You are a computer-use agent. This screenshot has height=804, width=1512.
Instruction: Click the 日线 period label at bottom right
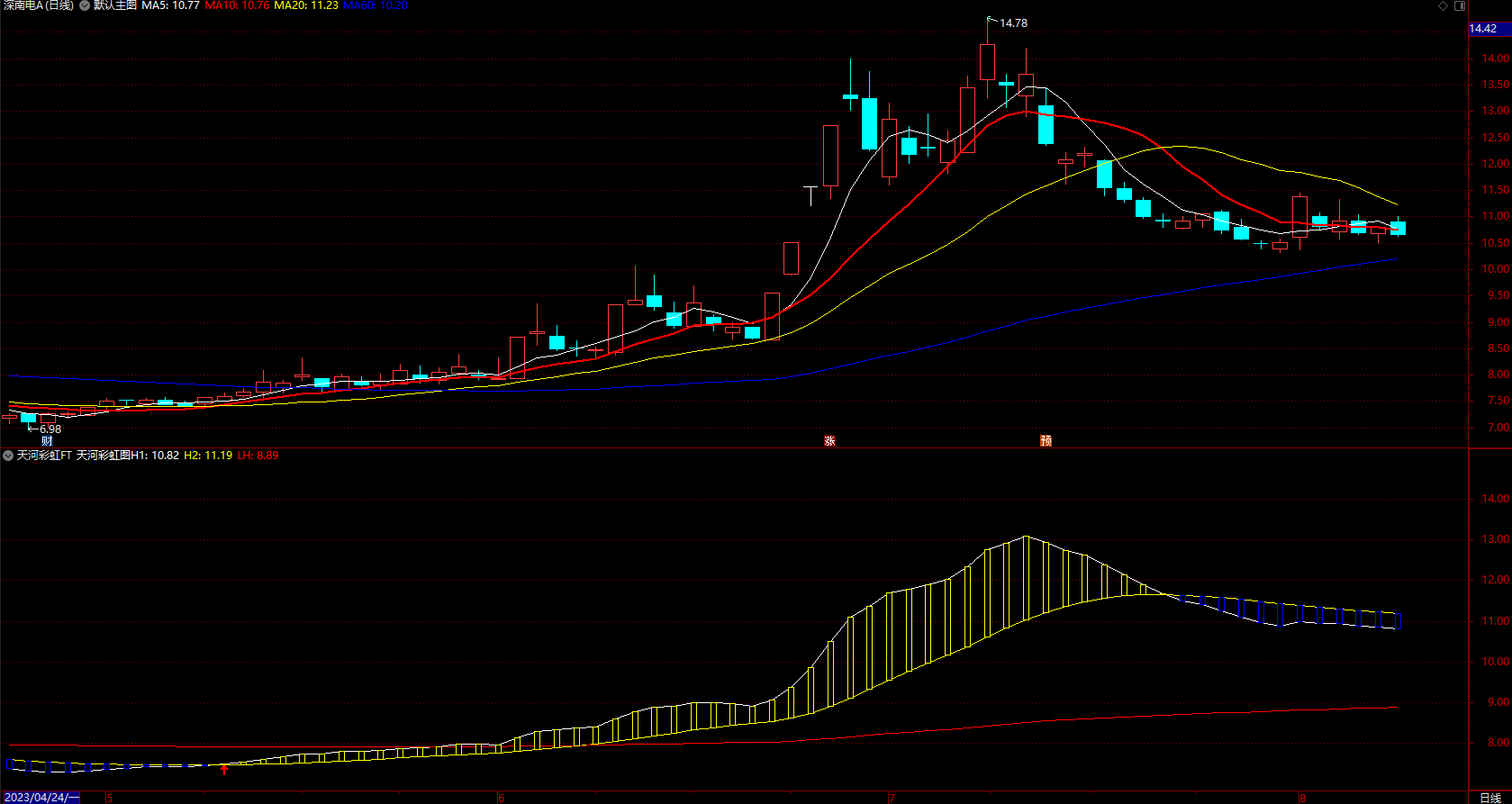(x=1490, y=798)
